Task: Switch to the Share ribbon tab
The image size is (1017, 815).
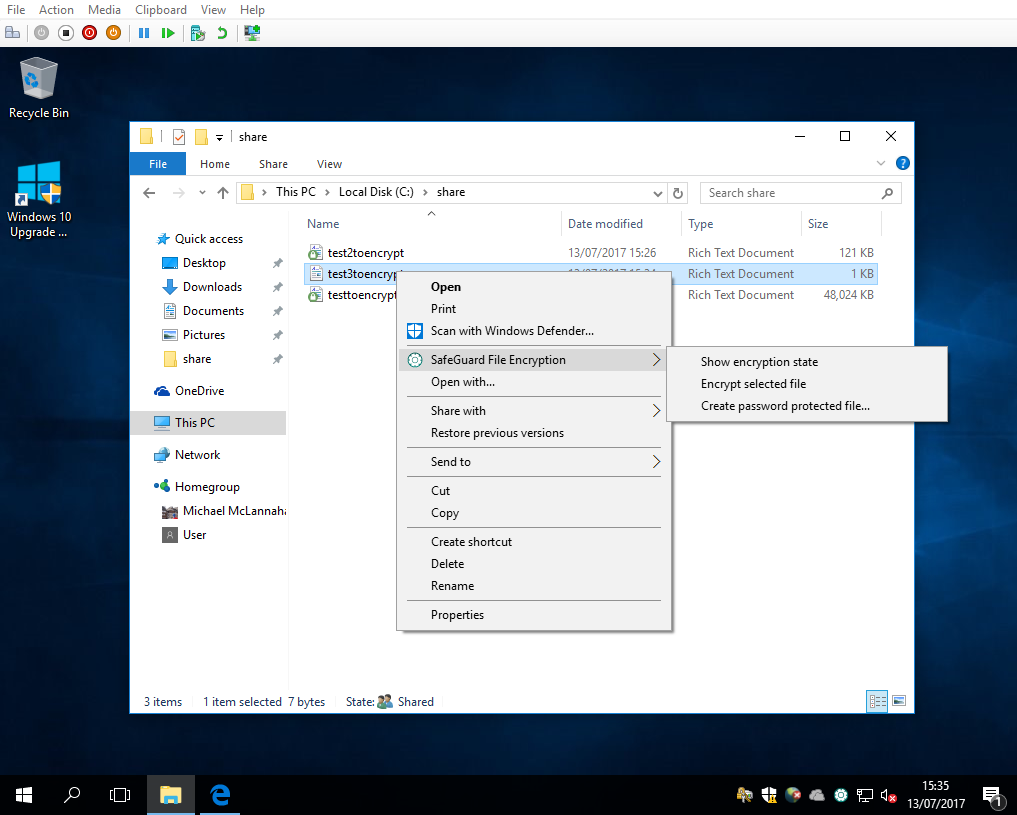Action: (273, 164)
